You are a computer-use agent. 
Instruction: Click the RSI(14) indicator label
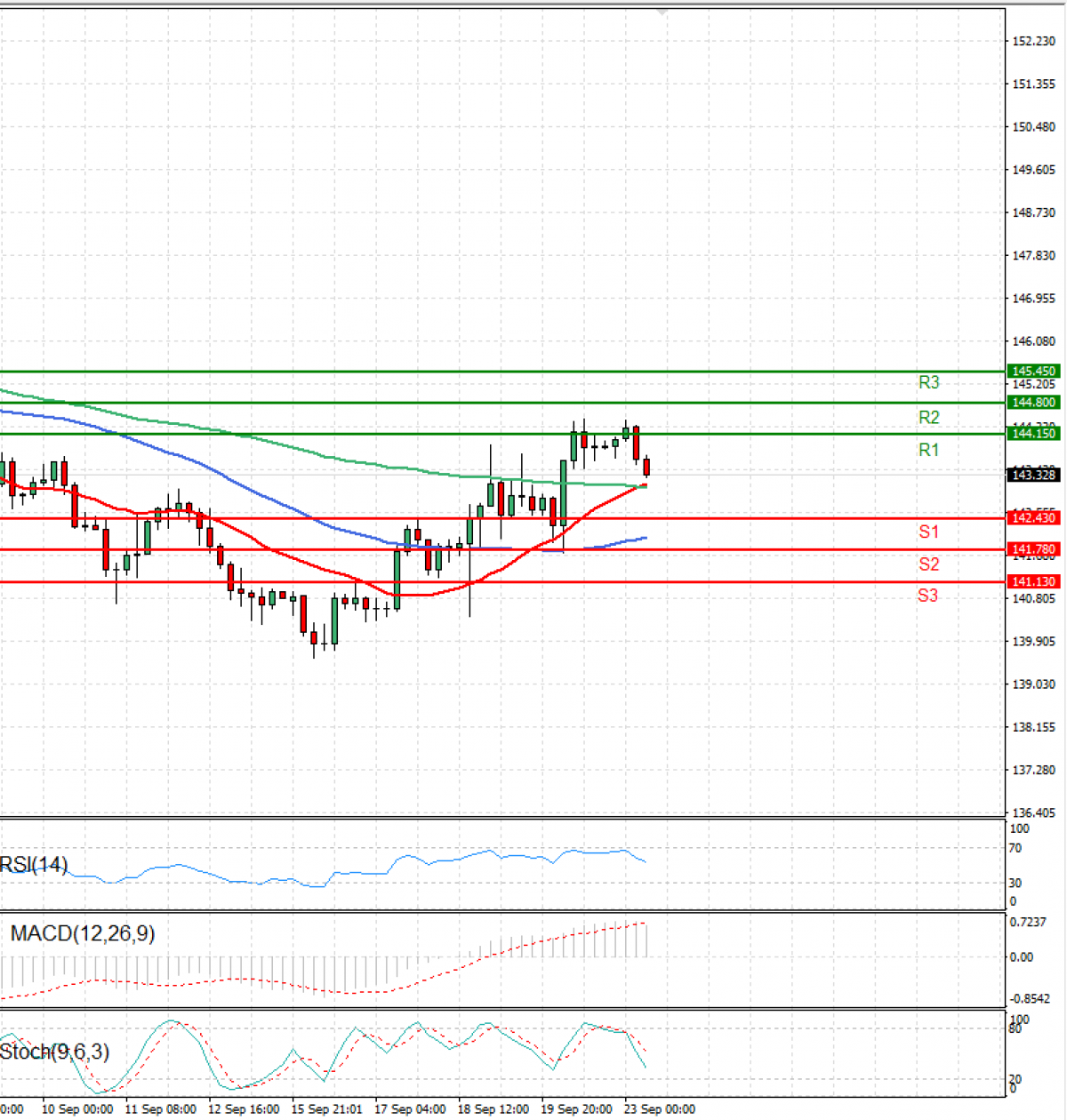(34, 865)
